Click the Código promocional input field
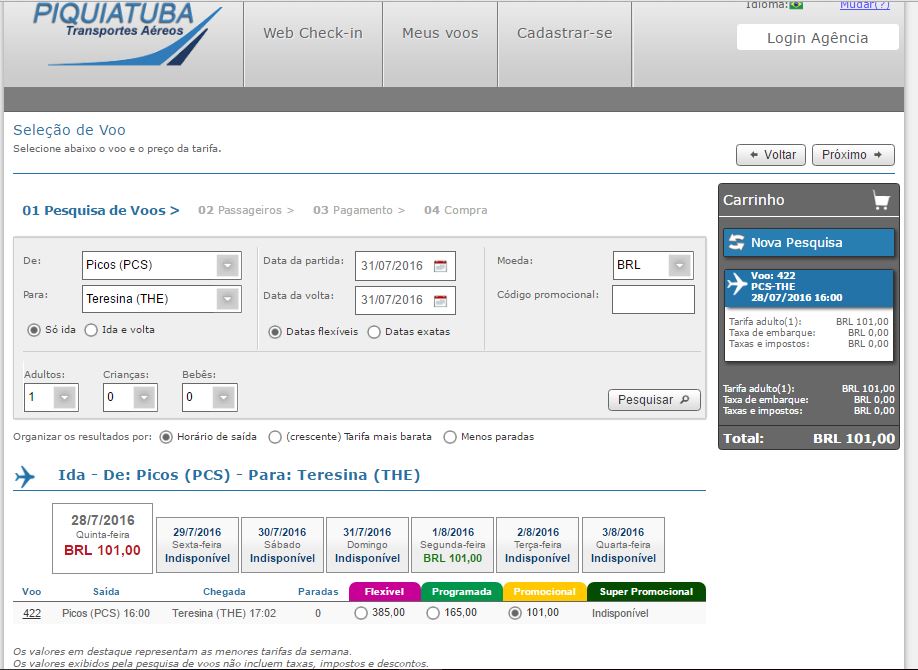 [x=652, y=299]
